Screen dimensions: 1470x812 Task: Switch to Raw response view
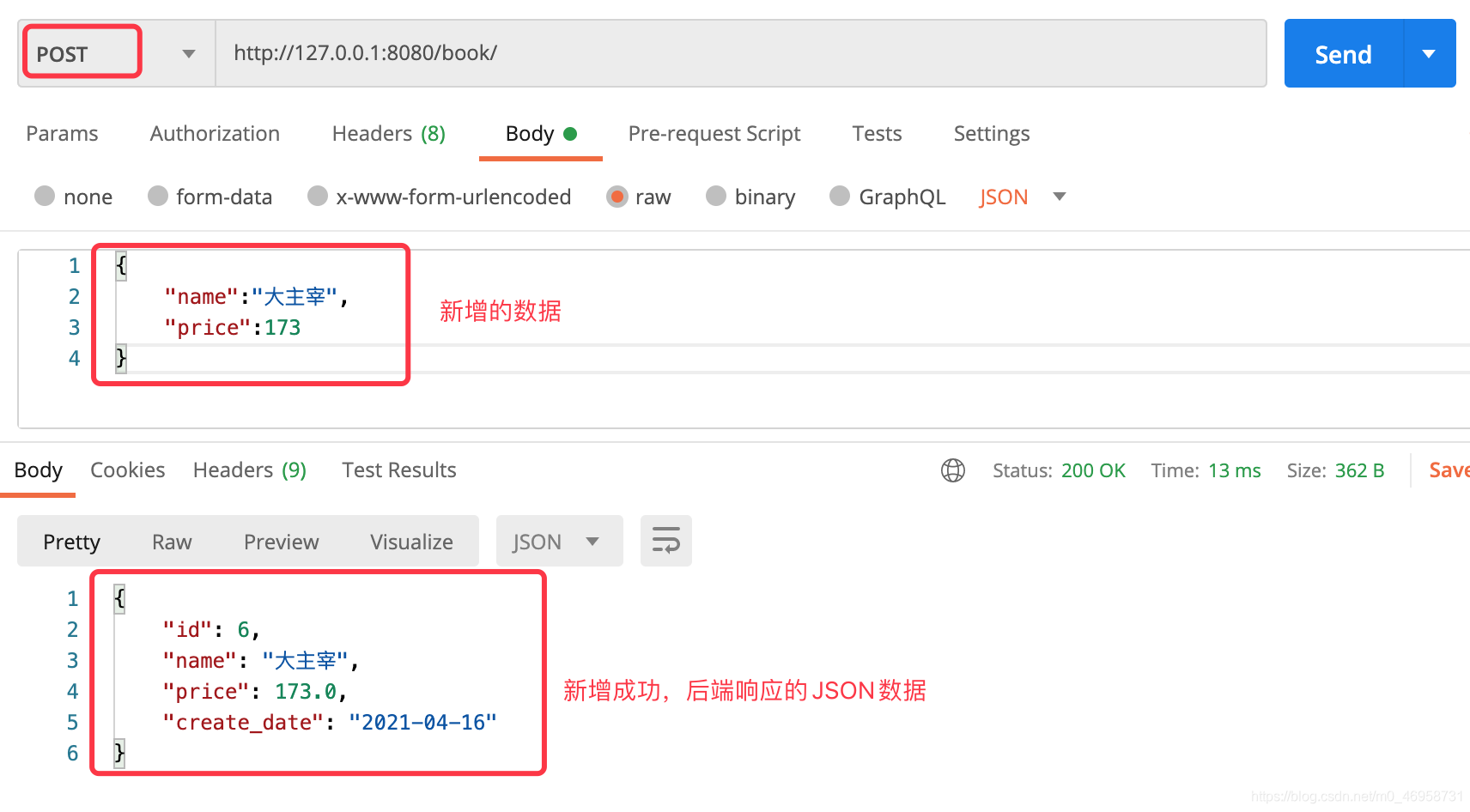tap(172, 542)
